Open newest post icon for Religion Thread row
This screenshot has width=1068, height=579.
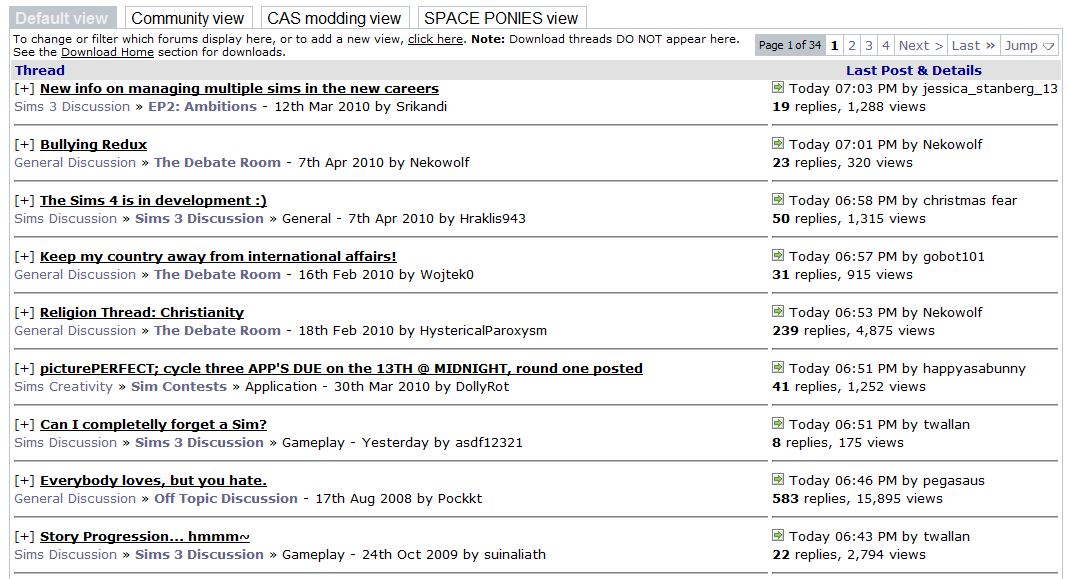(x=778, y=312)
